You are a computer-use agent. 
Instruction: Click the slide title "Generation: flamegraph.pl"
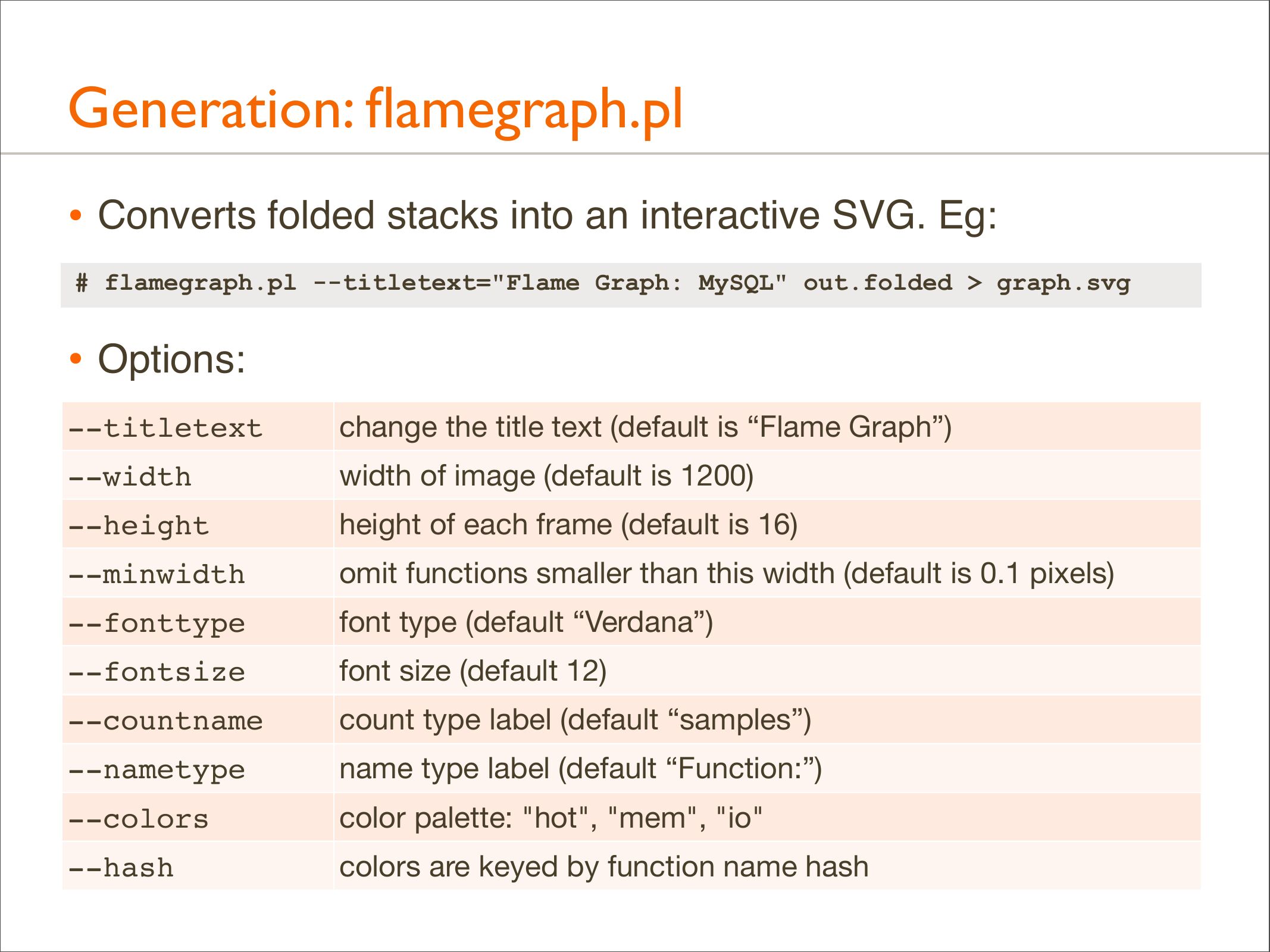(376, 109)
